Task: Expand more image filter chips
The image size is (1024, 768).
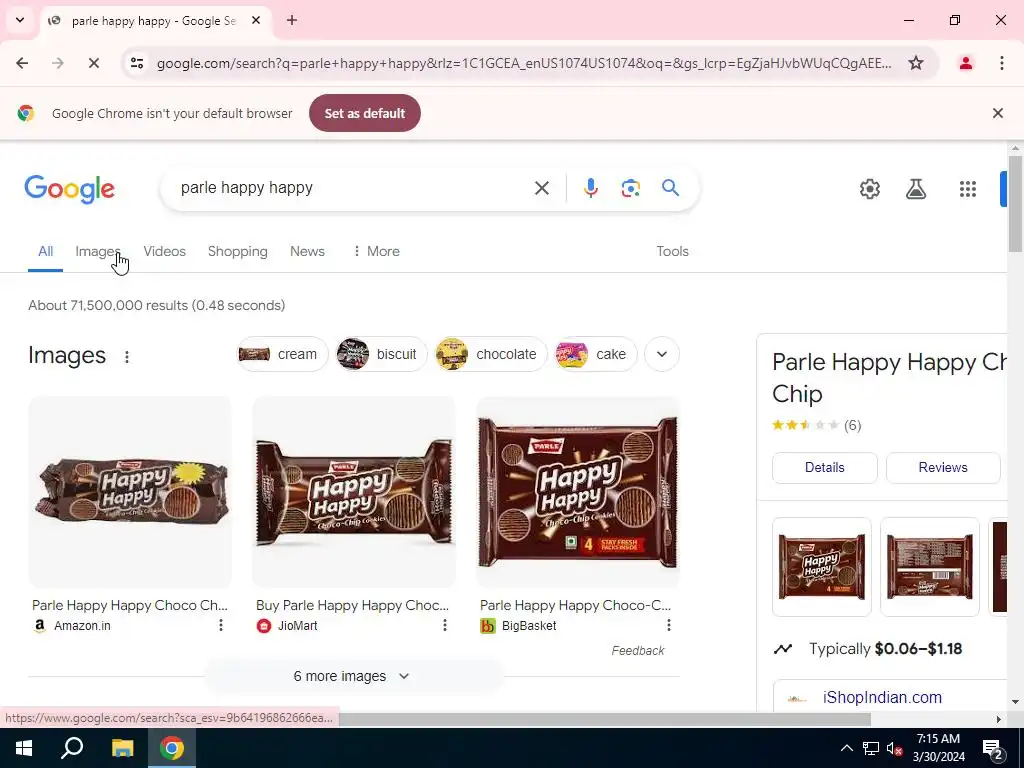Action: [662, 354]
